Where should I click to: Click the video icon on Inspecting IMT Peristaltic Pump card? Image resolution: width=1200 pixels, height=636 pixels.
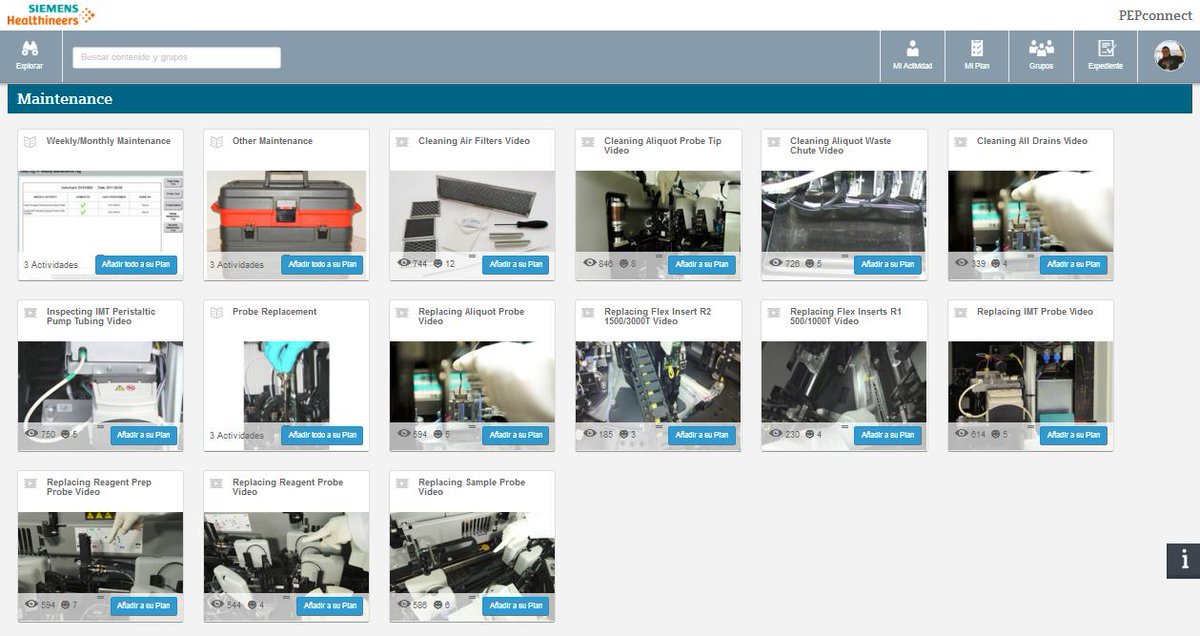point(30,313)
